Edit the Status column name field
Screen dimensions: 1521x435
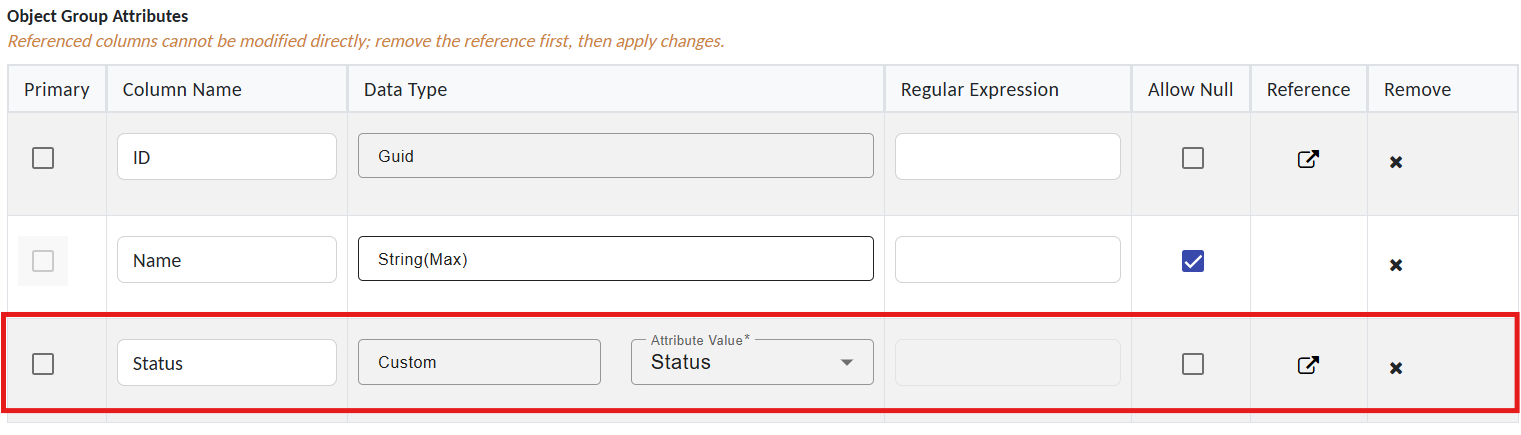click(x=226, y=363)
